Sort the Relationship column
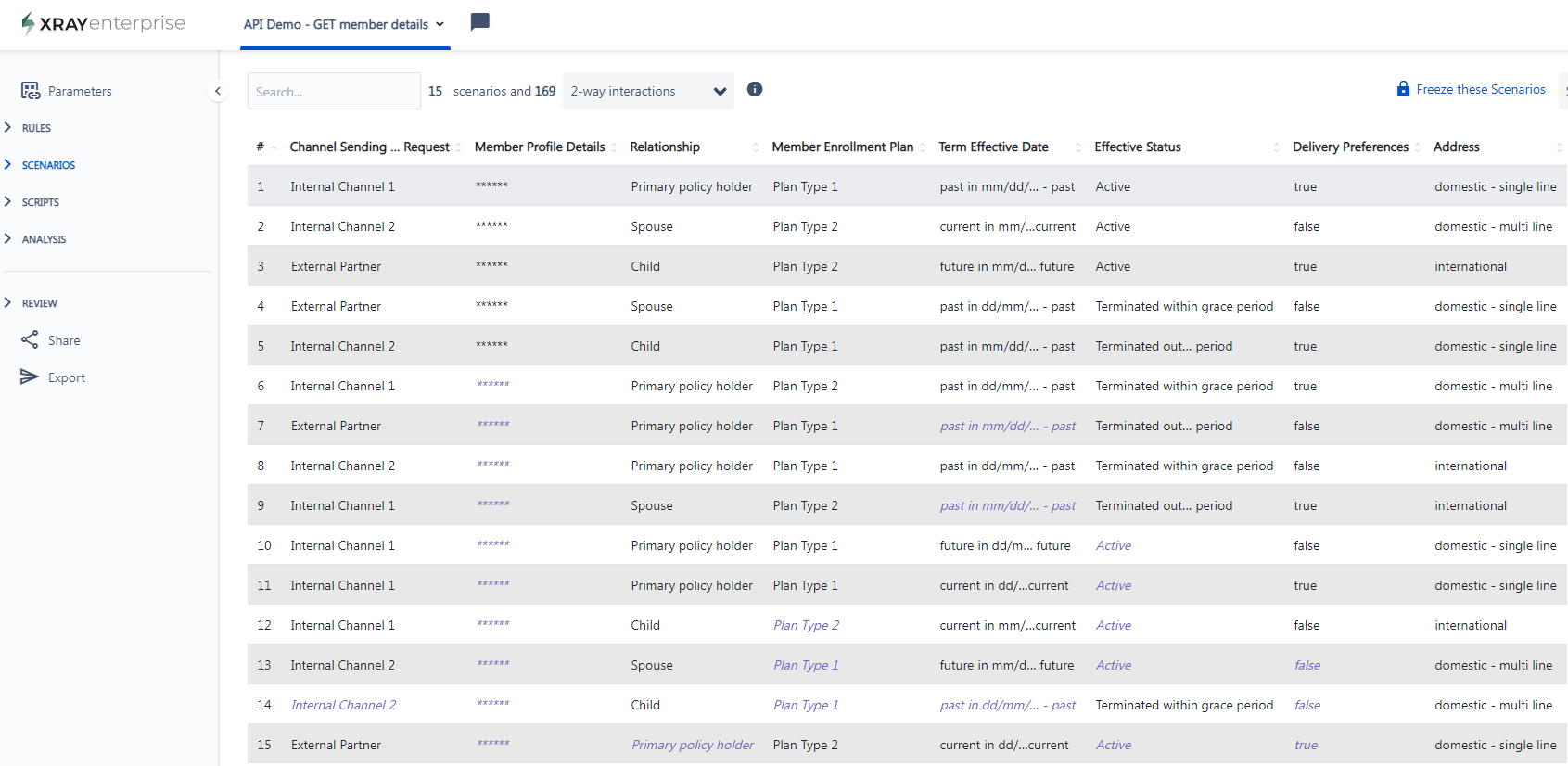The width and height of the screenshot is (1568, 766). (756, 147)
